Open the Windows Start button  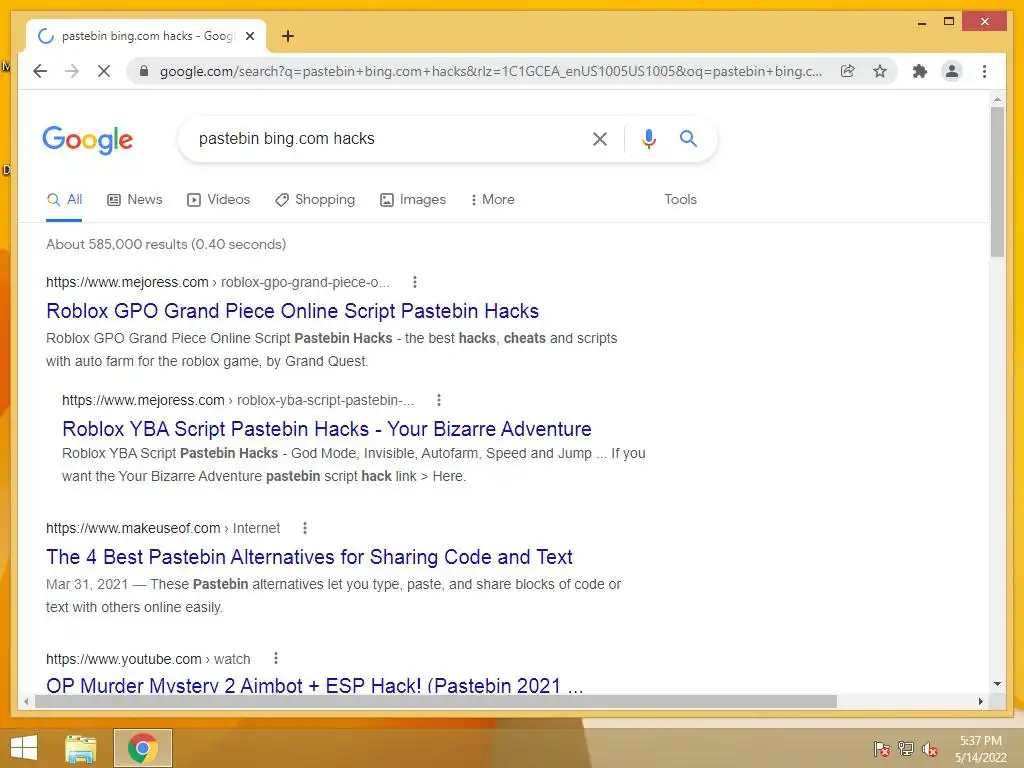(x=24, y=748)
